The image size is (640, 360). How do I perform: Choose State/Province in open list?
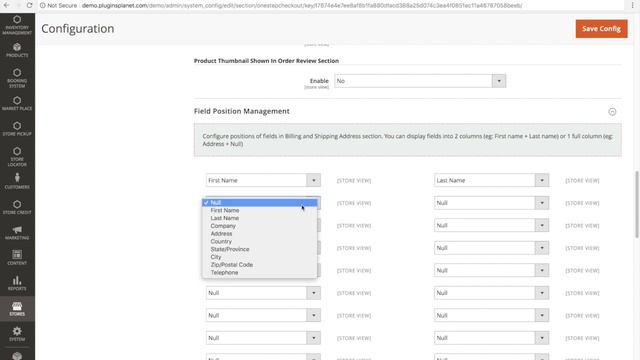tap(260, 249)
